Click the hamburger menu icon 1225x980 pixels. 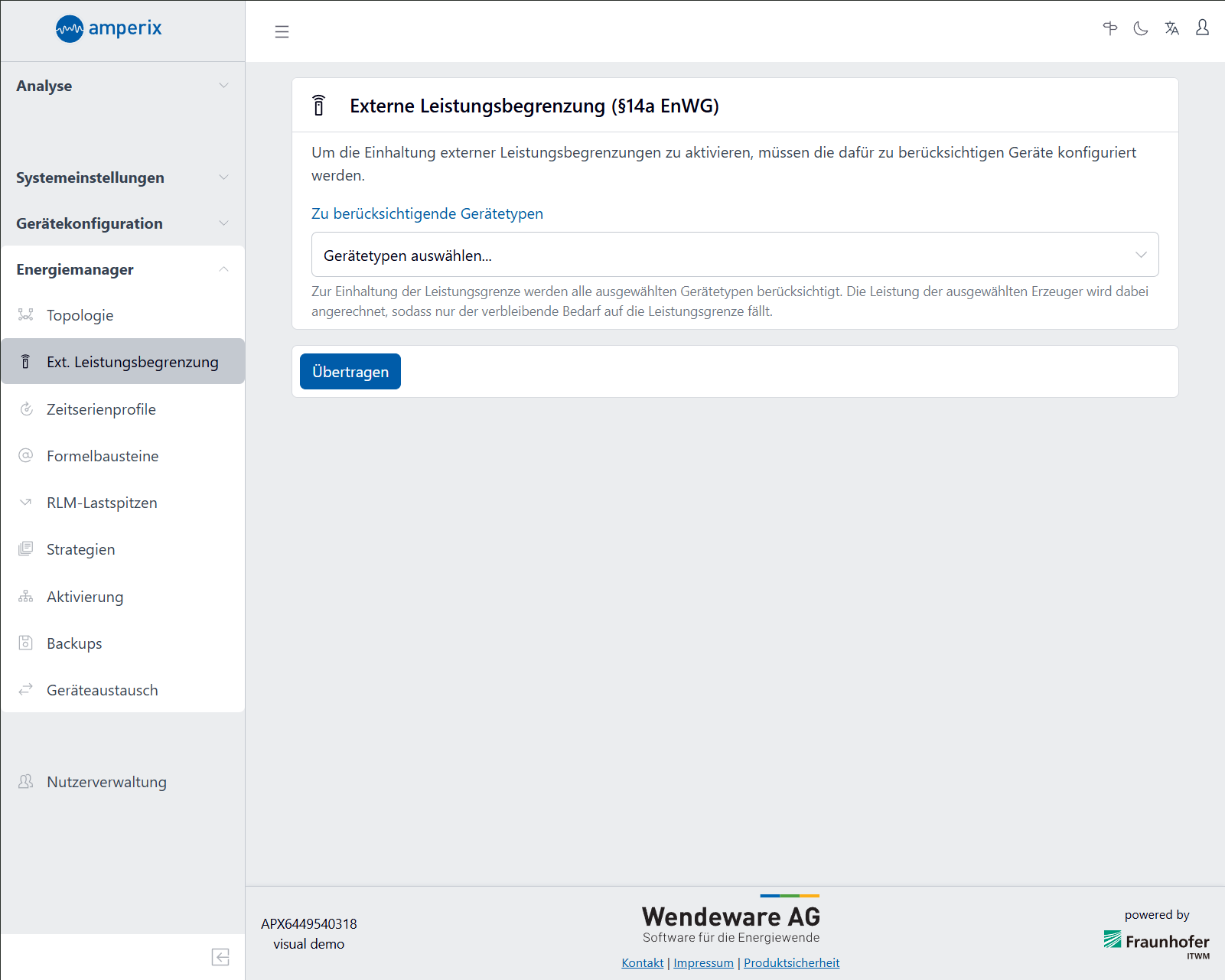[282, 31]
